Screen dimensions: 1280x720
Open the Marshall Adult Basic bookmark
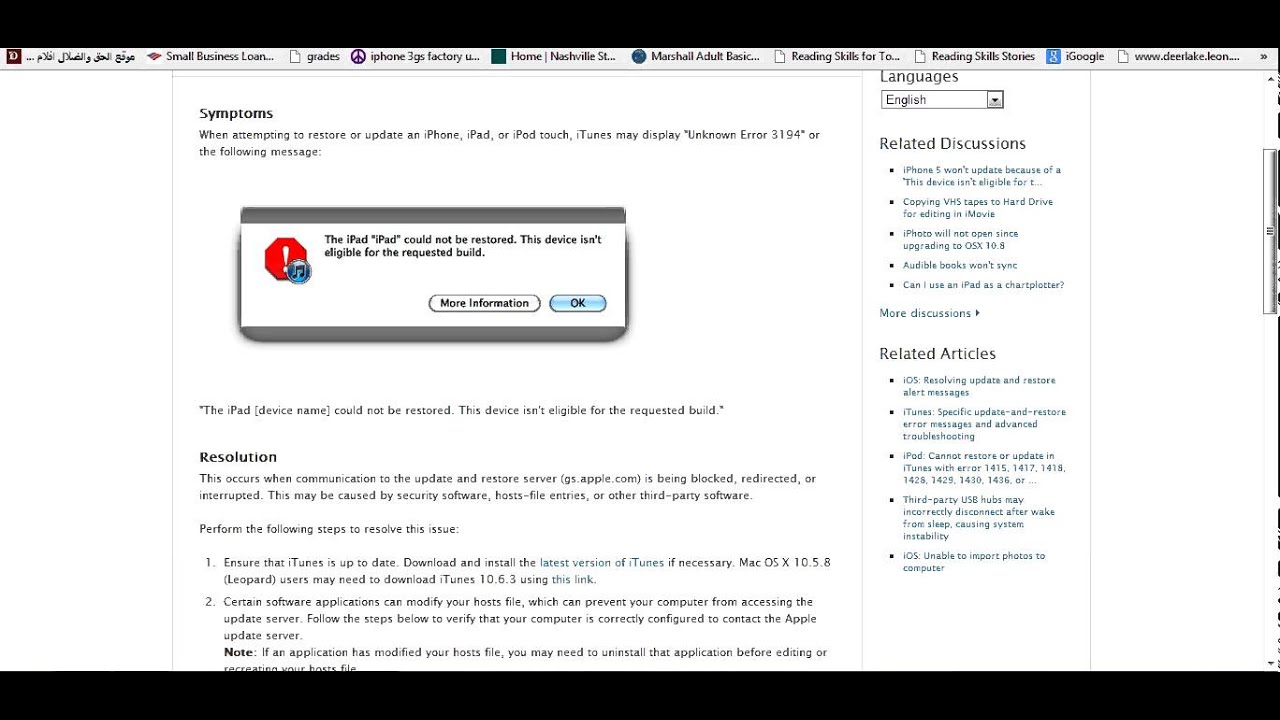point(696,57)
